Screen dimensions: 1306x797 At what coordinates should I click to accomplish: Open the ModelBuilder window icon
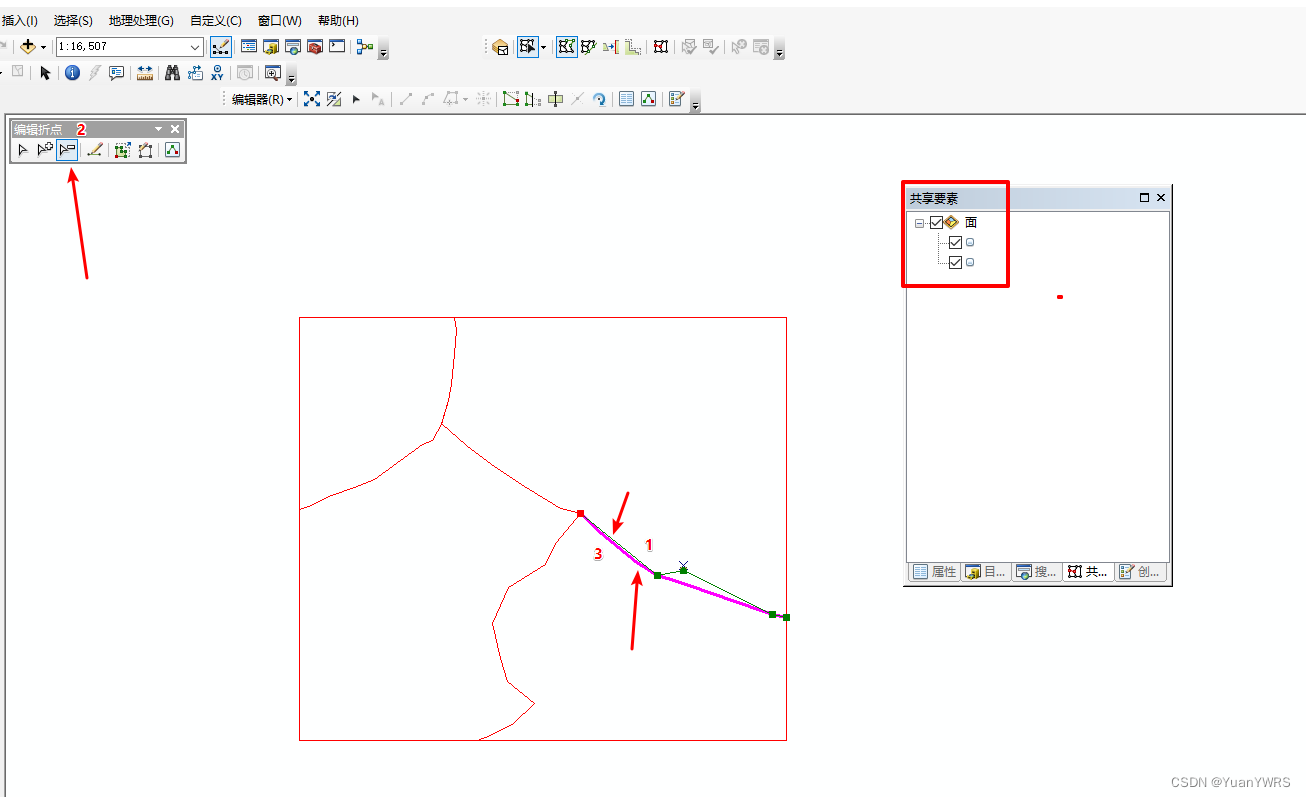365,47
